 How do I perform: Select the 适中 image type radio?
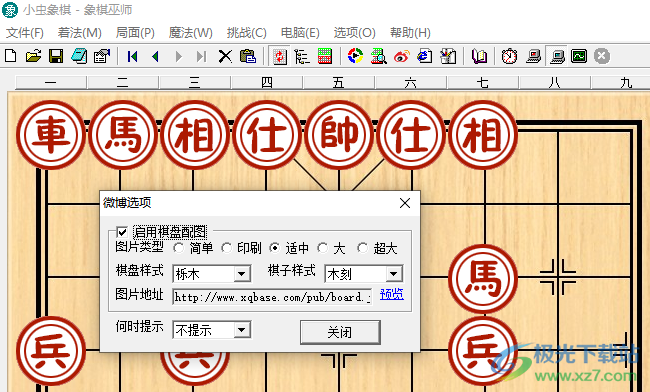pyautogui.click(x=274, y=248)
